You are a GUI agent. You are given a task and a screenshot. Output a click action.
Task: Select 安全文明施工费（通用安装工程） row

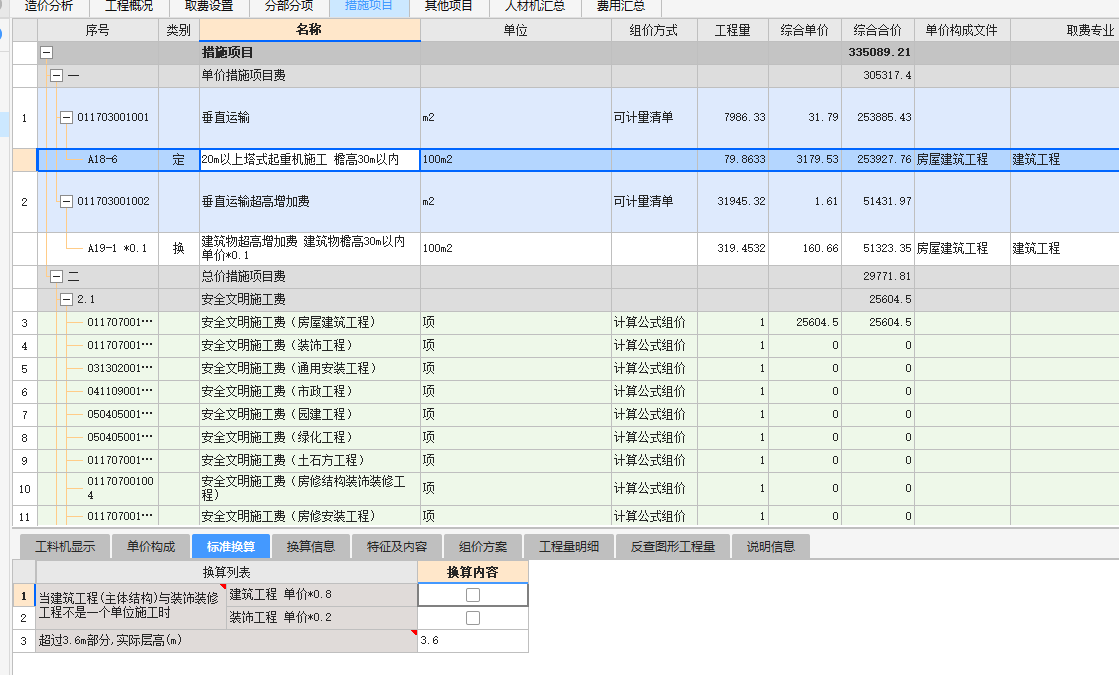tap(565, 368)
